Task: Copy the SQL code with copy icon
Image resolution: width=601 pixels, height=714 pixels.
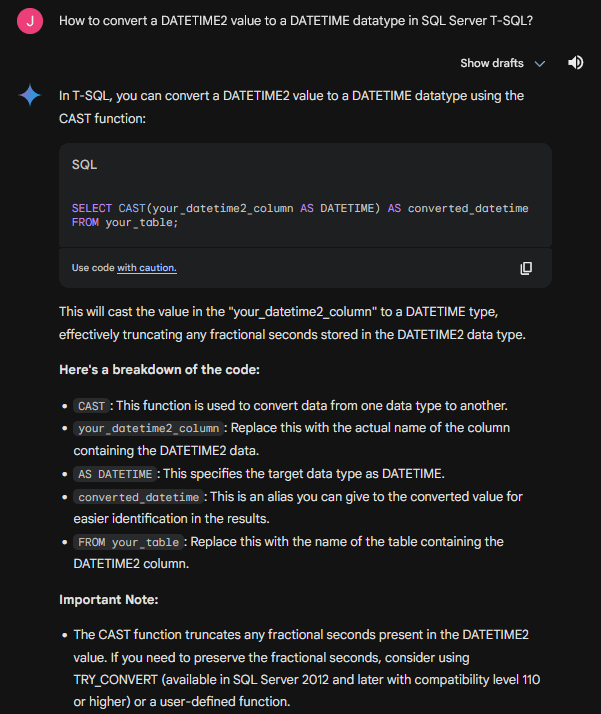Action: click(526, 268)
